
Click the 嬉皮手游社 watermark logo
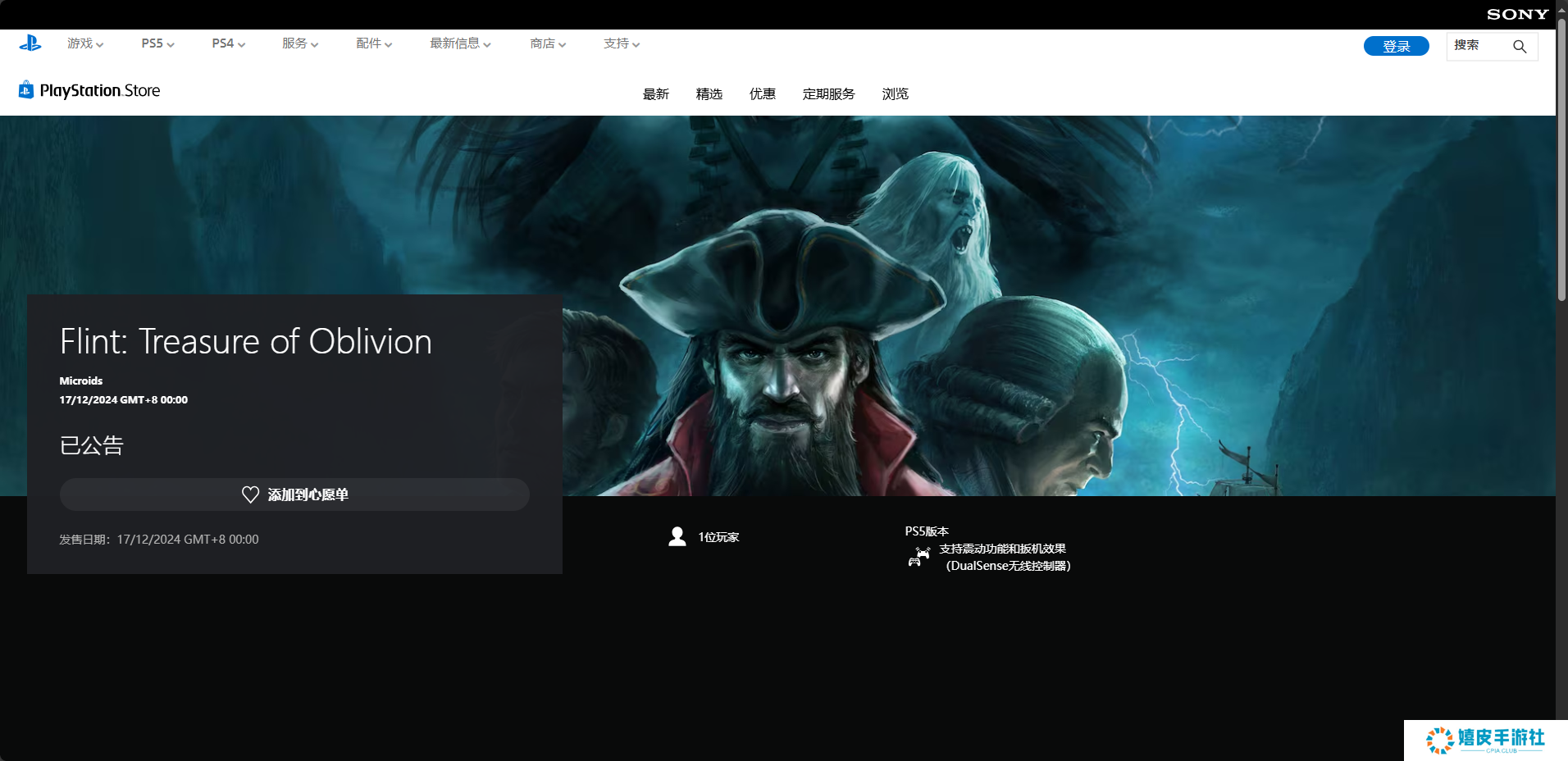pyautogui.click(x=1485, y=740)
